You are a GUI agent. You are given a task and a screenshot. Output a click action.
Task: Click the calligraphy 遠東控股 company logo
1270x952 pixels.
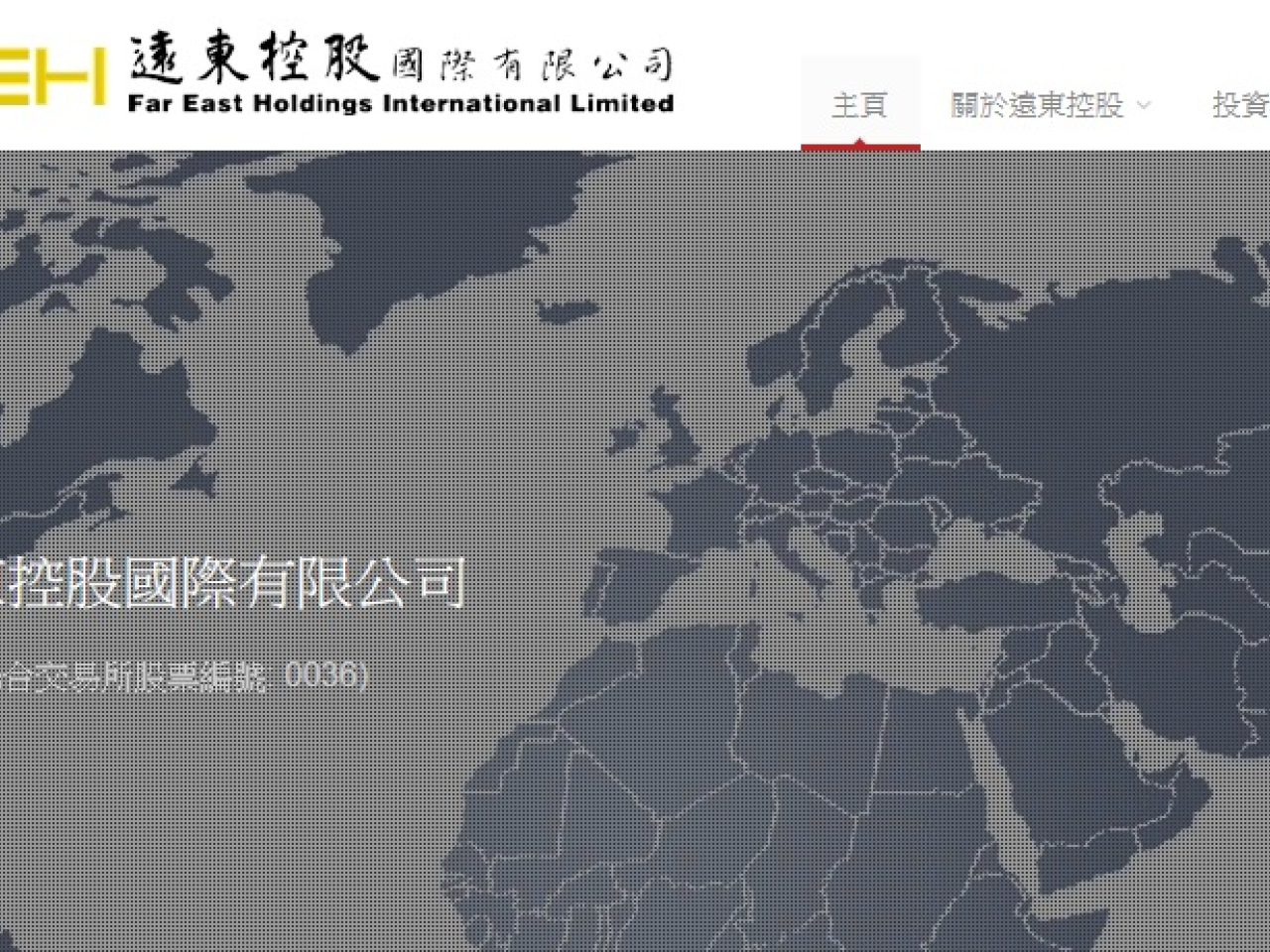click(x=254, y=59)
